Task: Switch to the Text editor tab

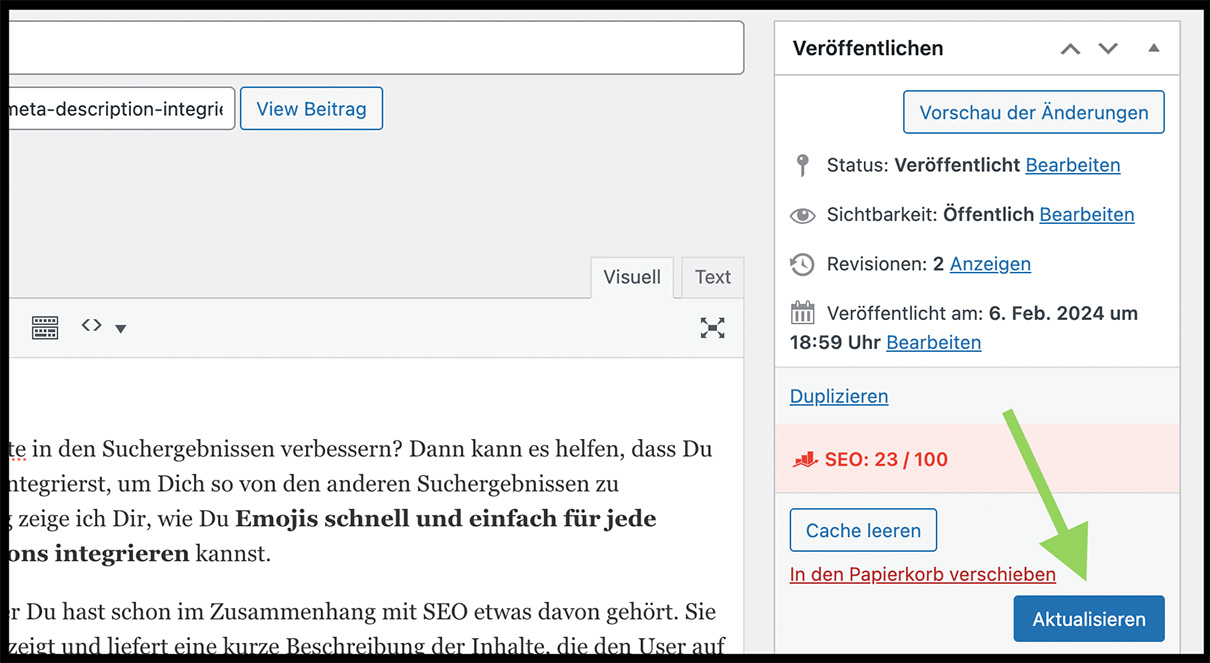Action: [712, 277]
